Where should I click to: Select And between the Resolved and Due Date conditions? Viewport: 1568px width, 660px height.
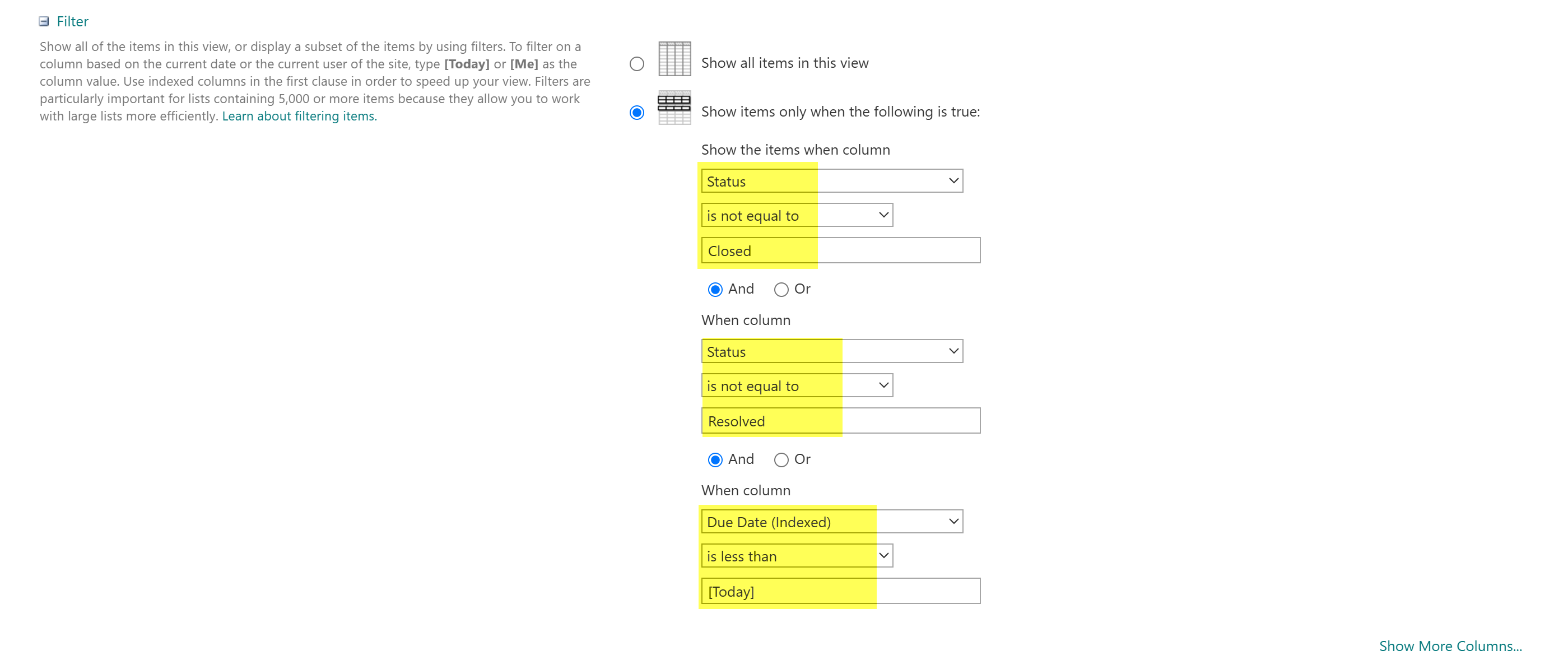(x=715, y=459)
